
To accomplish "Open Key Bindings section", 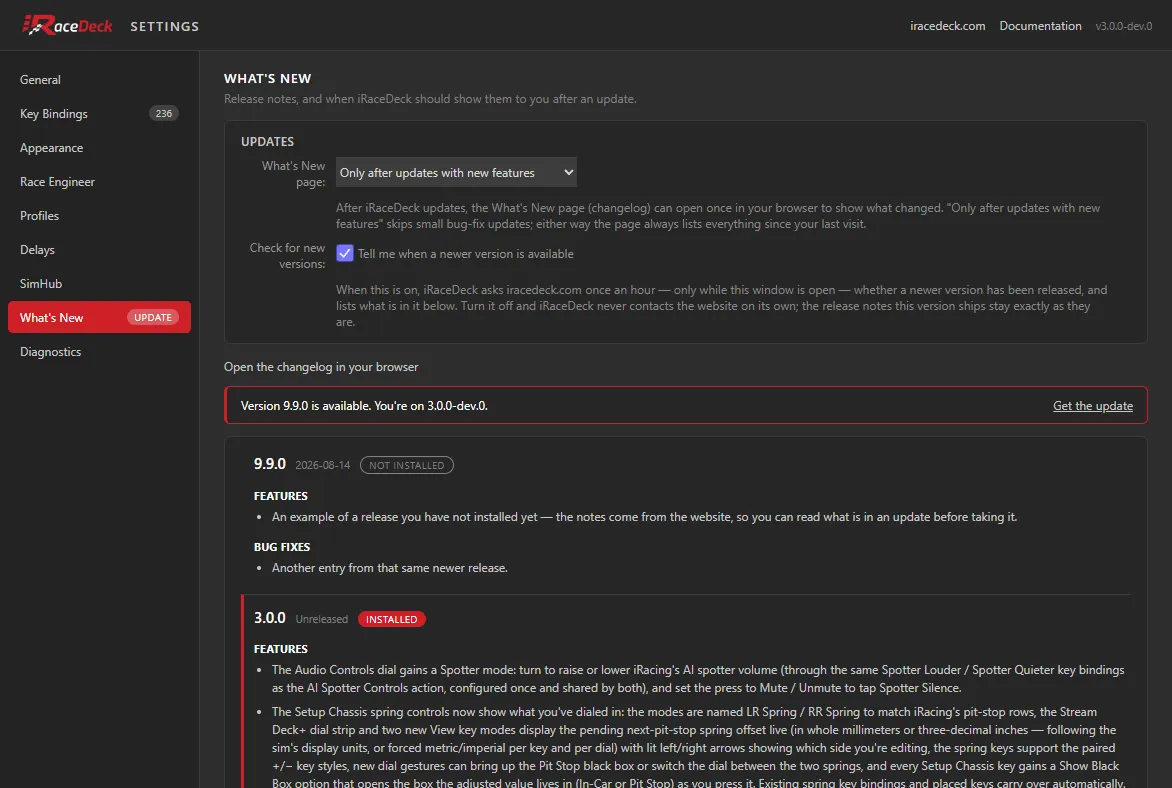I will (99, 114).
